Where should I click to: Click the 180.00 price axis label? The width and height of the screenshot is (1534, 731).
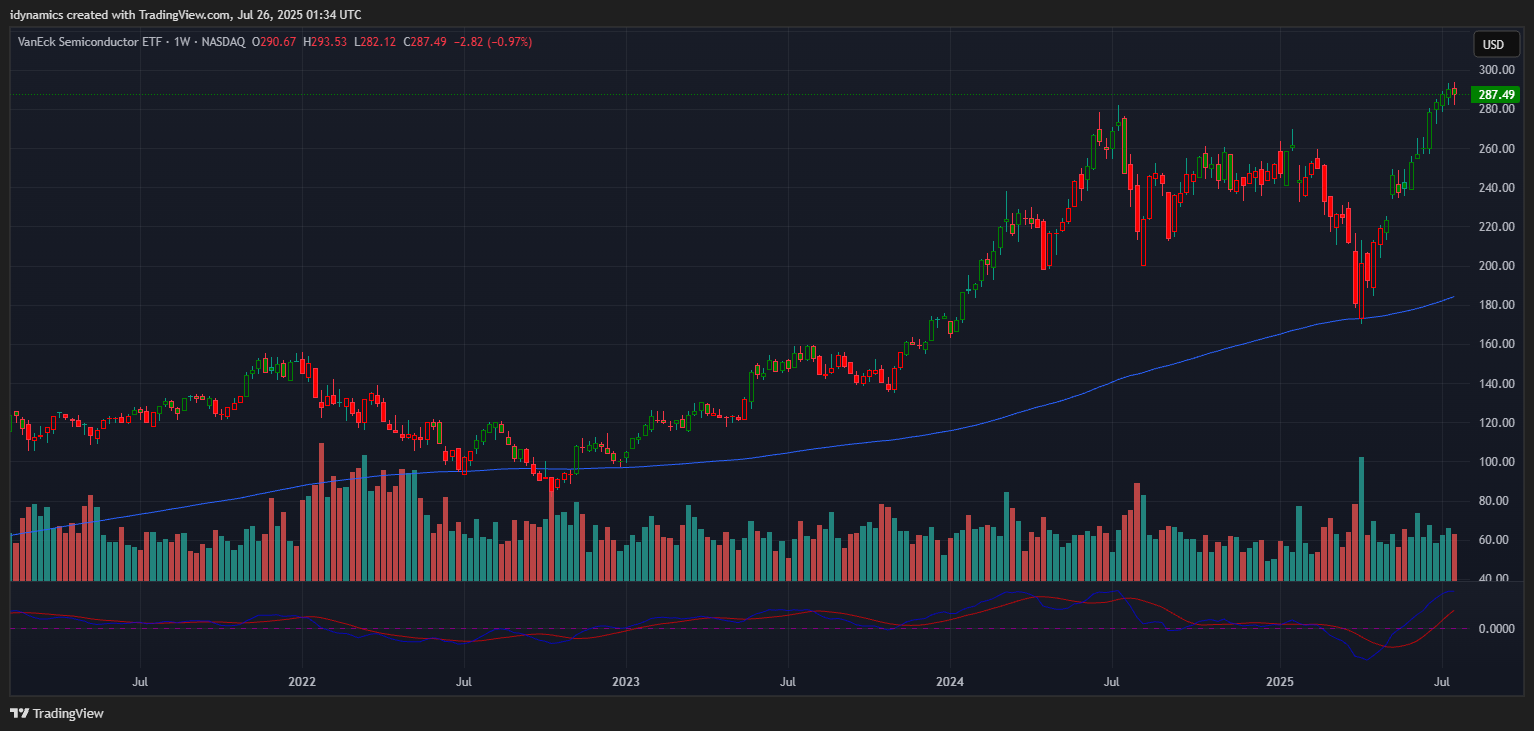coord(1497,305)
